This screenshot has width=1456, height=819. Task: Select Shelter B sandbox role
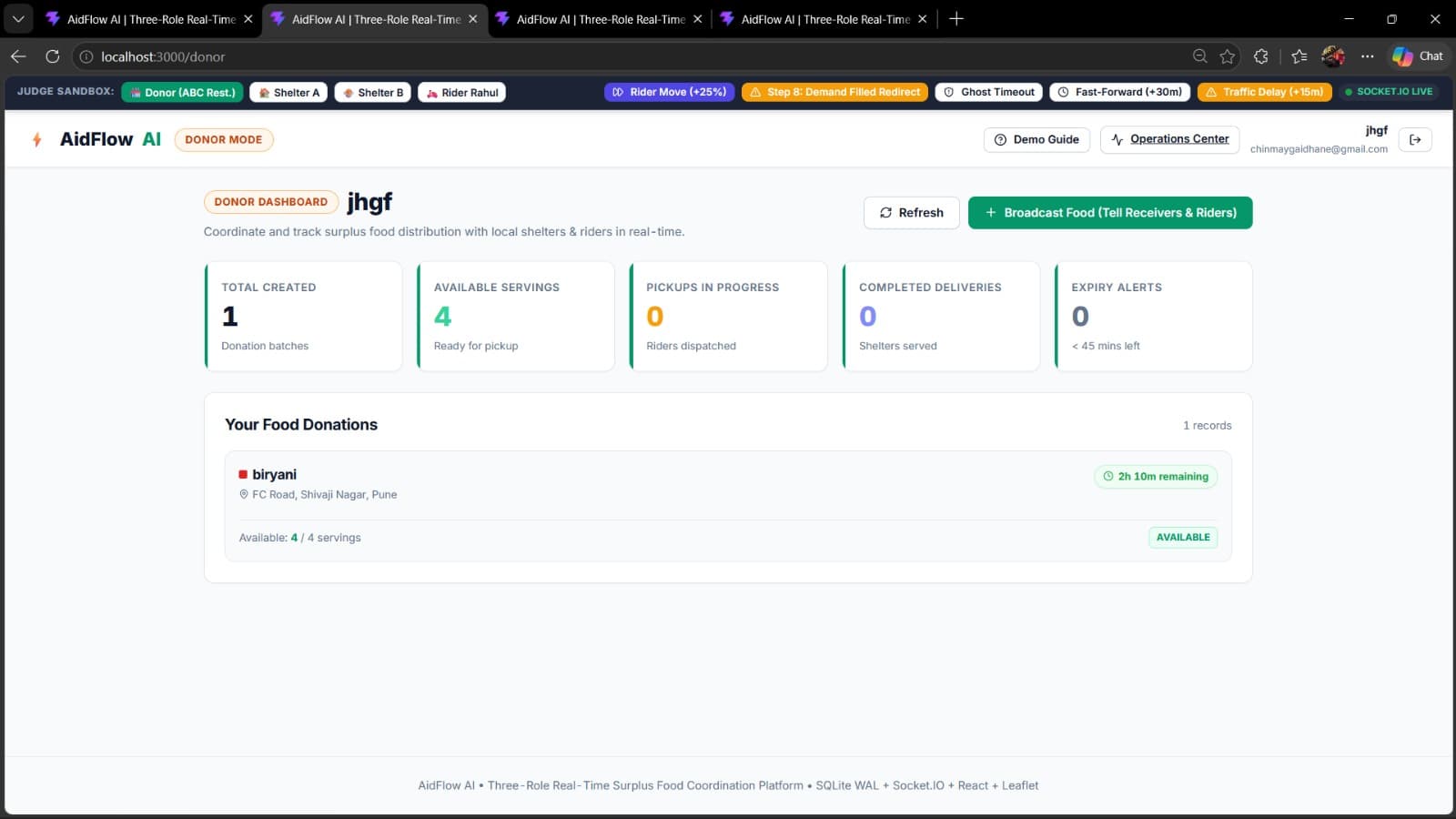[x=373, y=92]
